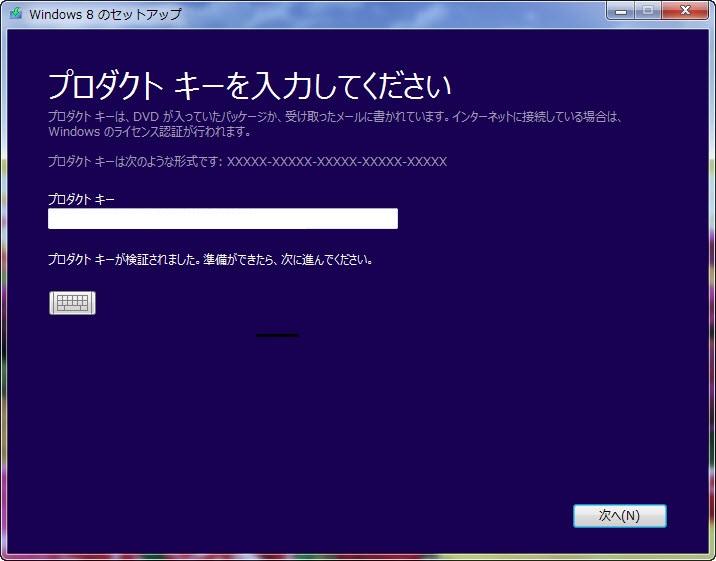The image size is (716, 561).
Task: Click the format example XXXXX-XXXXX-XXXXX-XXXXX-XXXXX text
Action: (337, 162)
